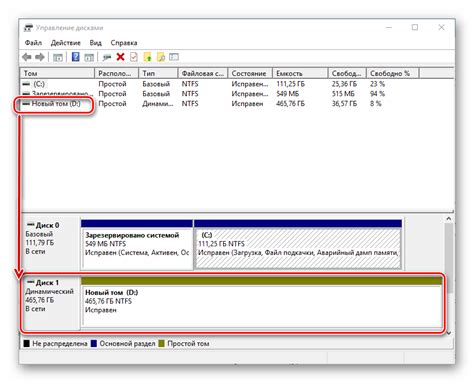The height and width of the screenshot is (383, 474).
Task: Sort by the Файловая с... column header
Action: (203, 73)
